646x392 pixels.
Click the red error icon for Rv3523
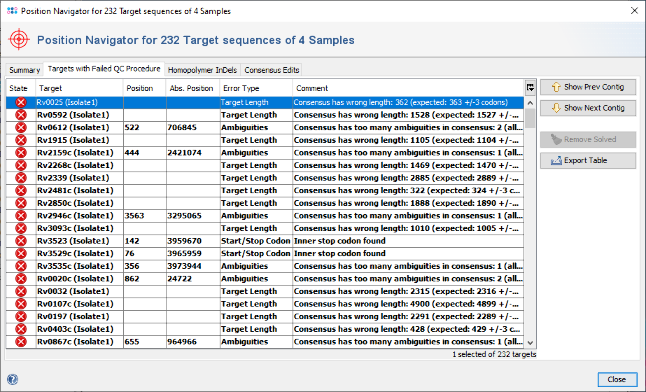pos(21,241)
